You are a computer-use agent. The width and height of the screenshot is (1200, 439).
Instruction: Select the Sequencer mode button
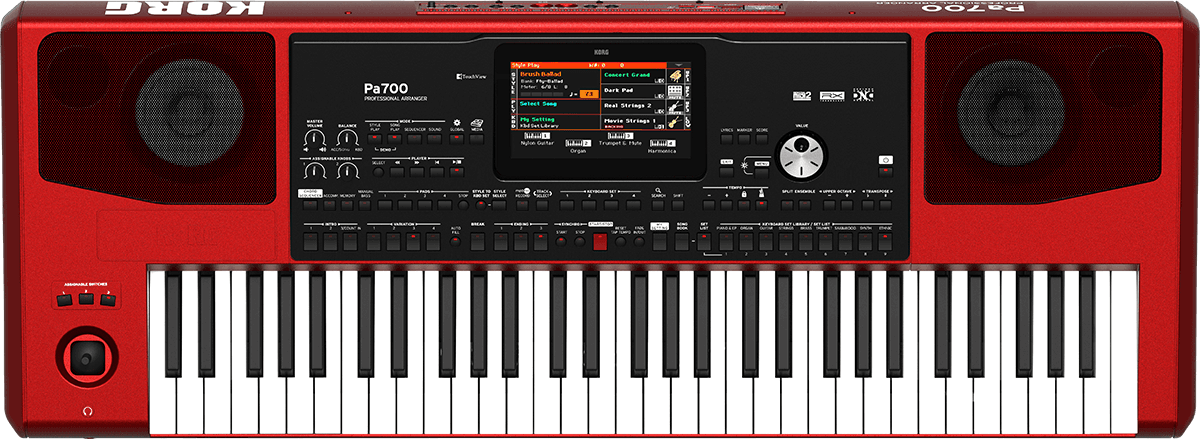415,140
